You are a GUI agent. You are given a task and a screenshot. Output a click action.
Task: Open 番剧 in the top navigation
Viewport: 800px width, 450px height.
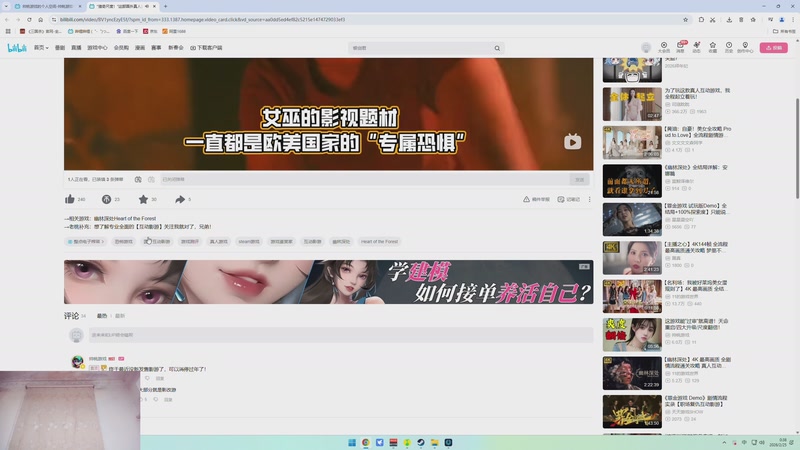(x=60, y=48)
